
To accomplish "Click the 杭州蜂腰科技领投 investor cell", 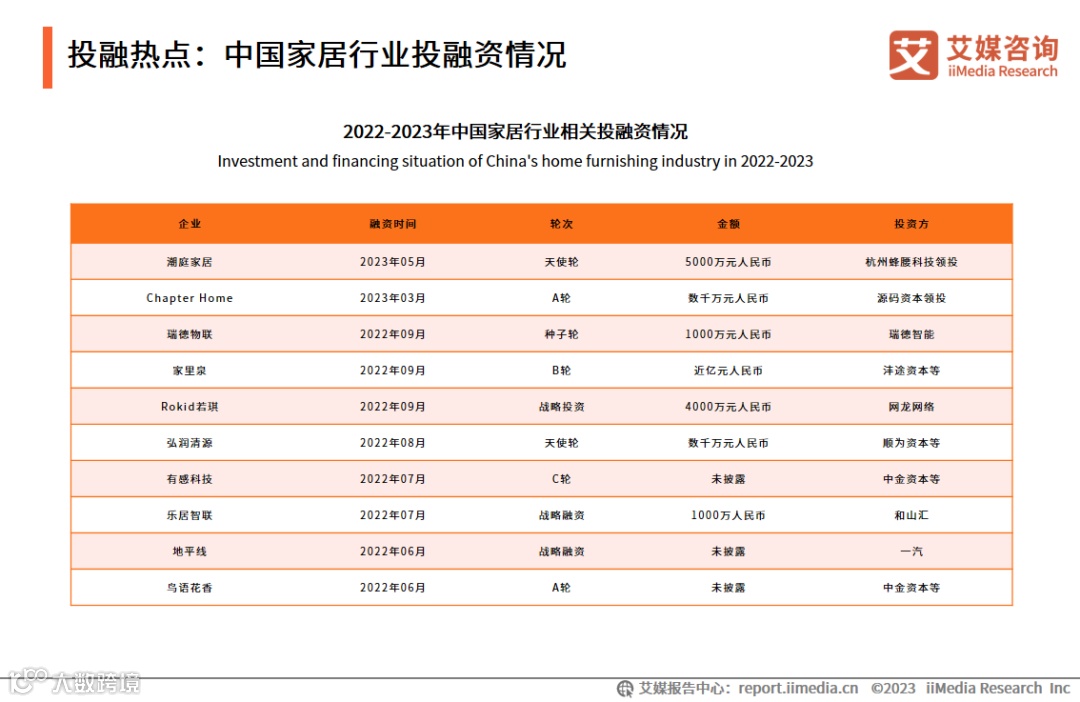I will point(911,262).
